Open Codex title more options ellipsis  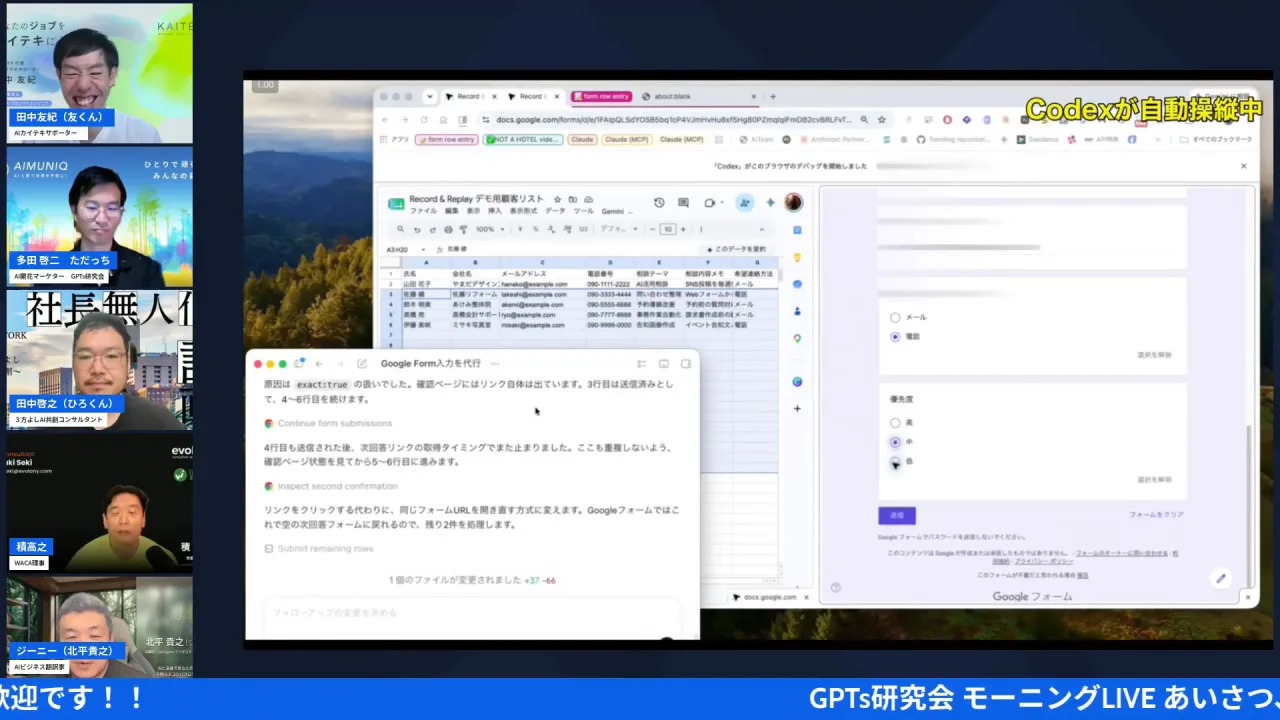tap(495, 364)
